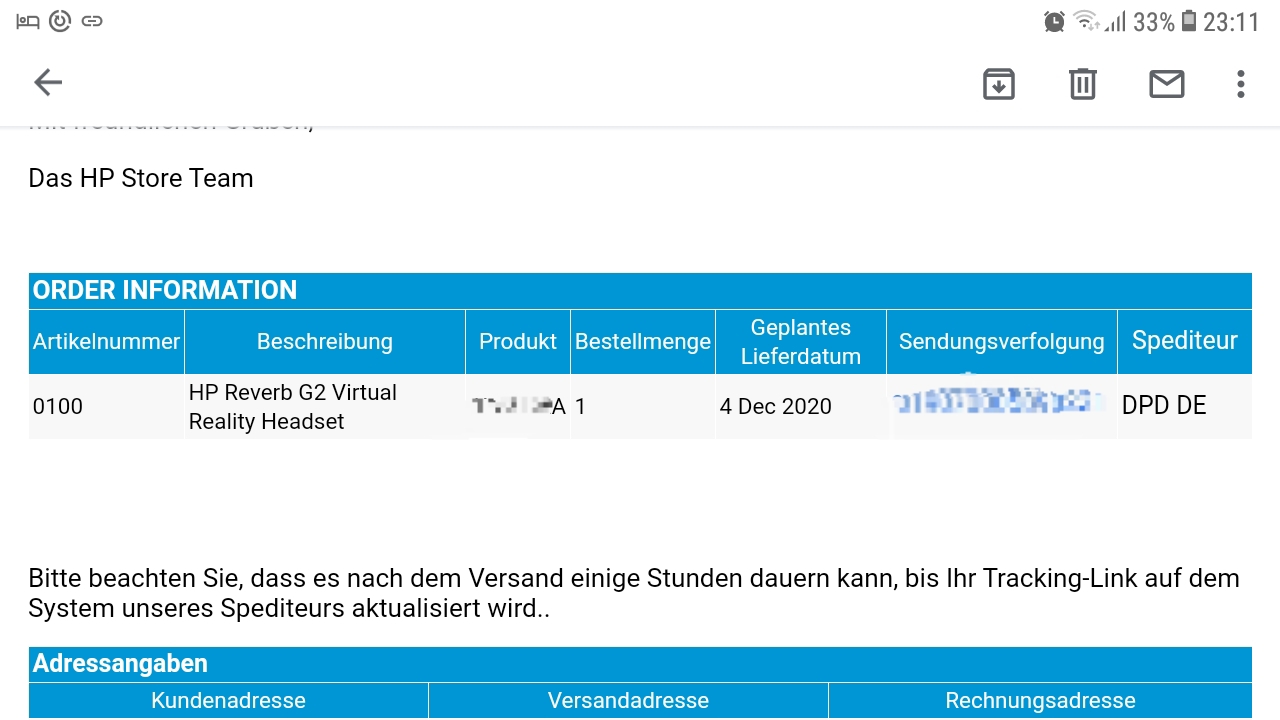
Task: Go back with the arrow icon
Action: (48, 83)
